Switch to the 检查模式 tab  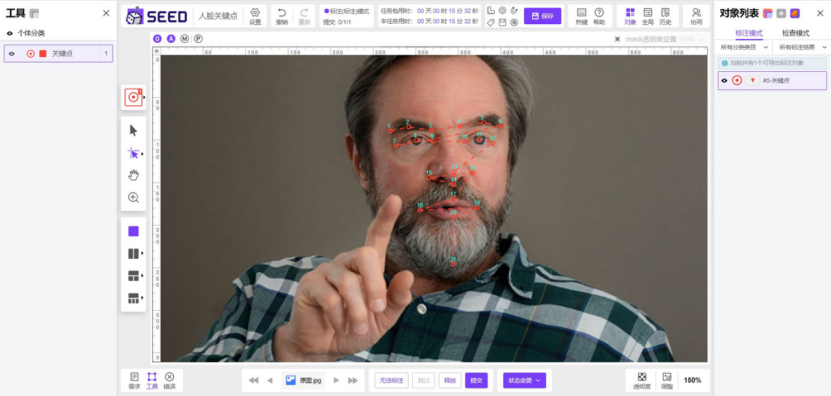[795, 33]
